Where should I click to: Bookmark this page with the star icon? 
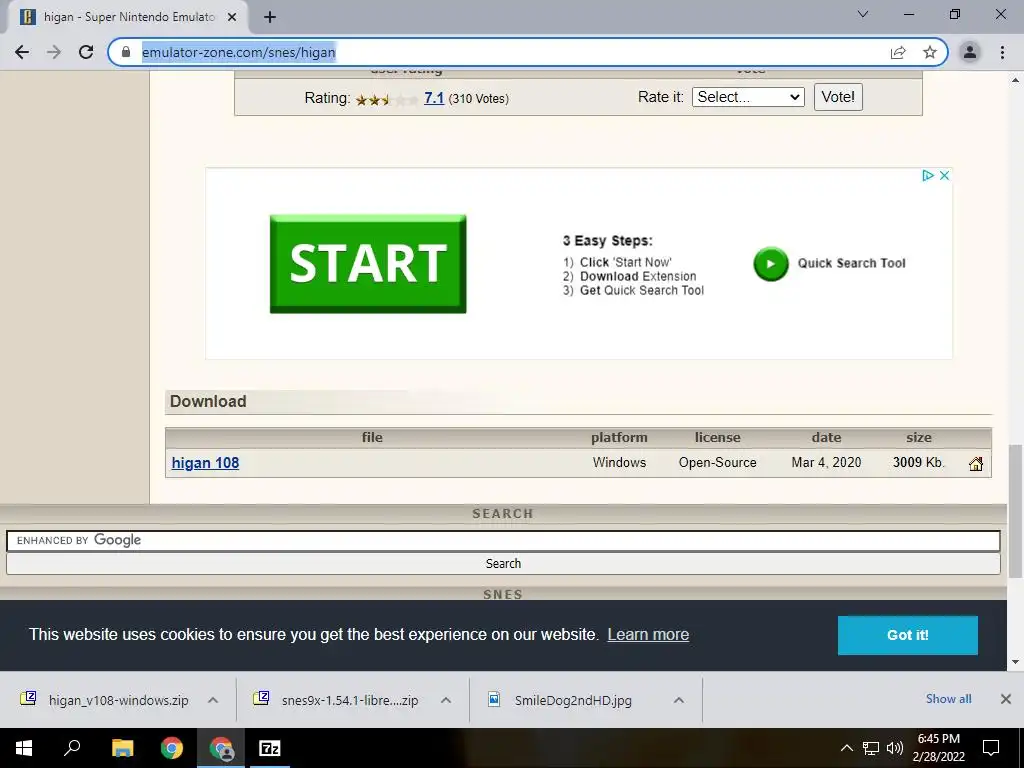[930, 52]
